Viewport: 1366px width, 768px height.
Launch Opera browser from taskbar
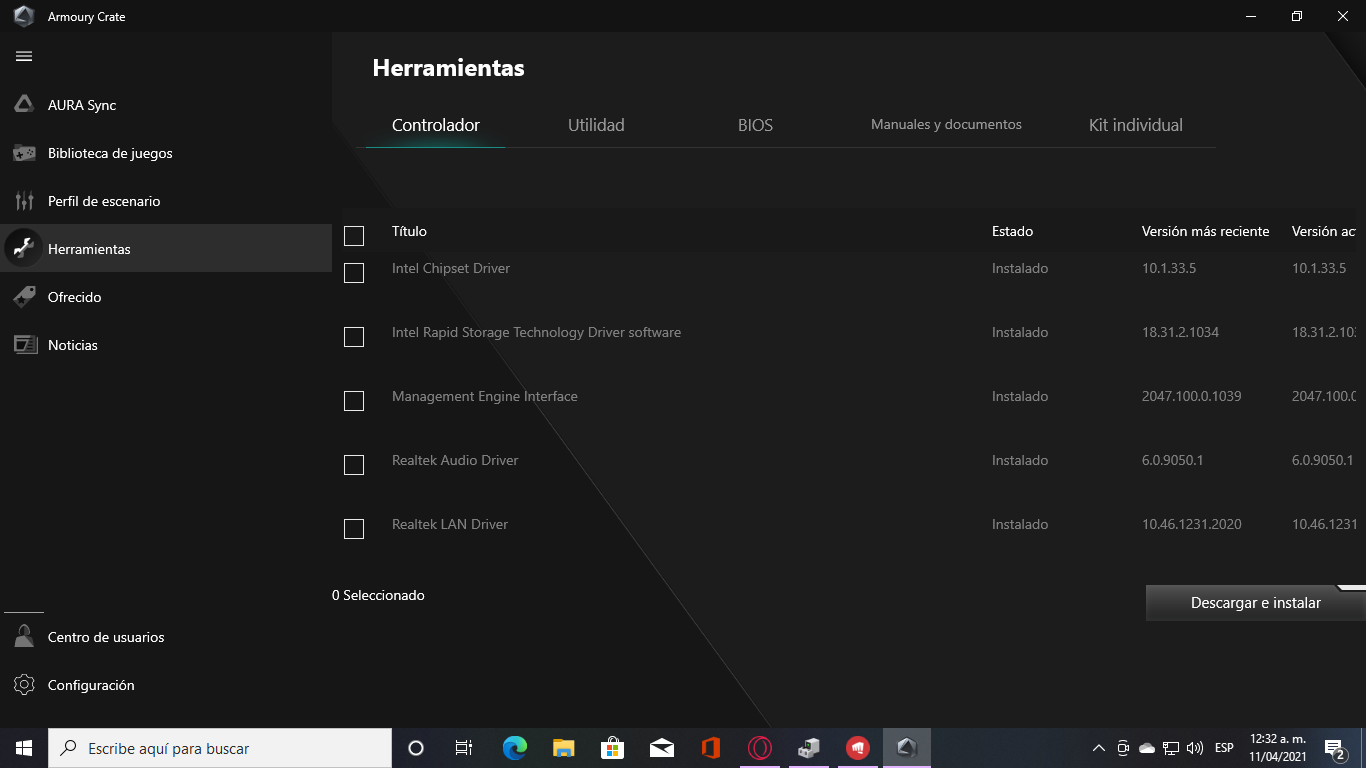pyautogui.click(x=760, y=748)
